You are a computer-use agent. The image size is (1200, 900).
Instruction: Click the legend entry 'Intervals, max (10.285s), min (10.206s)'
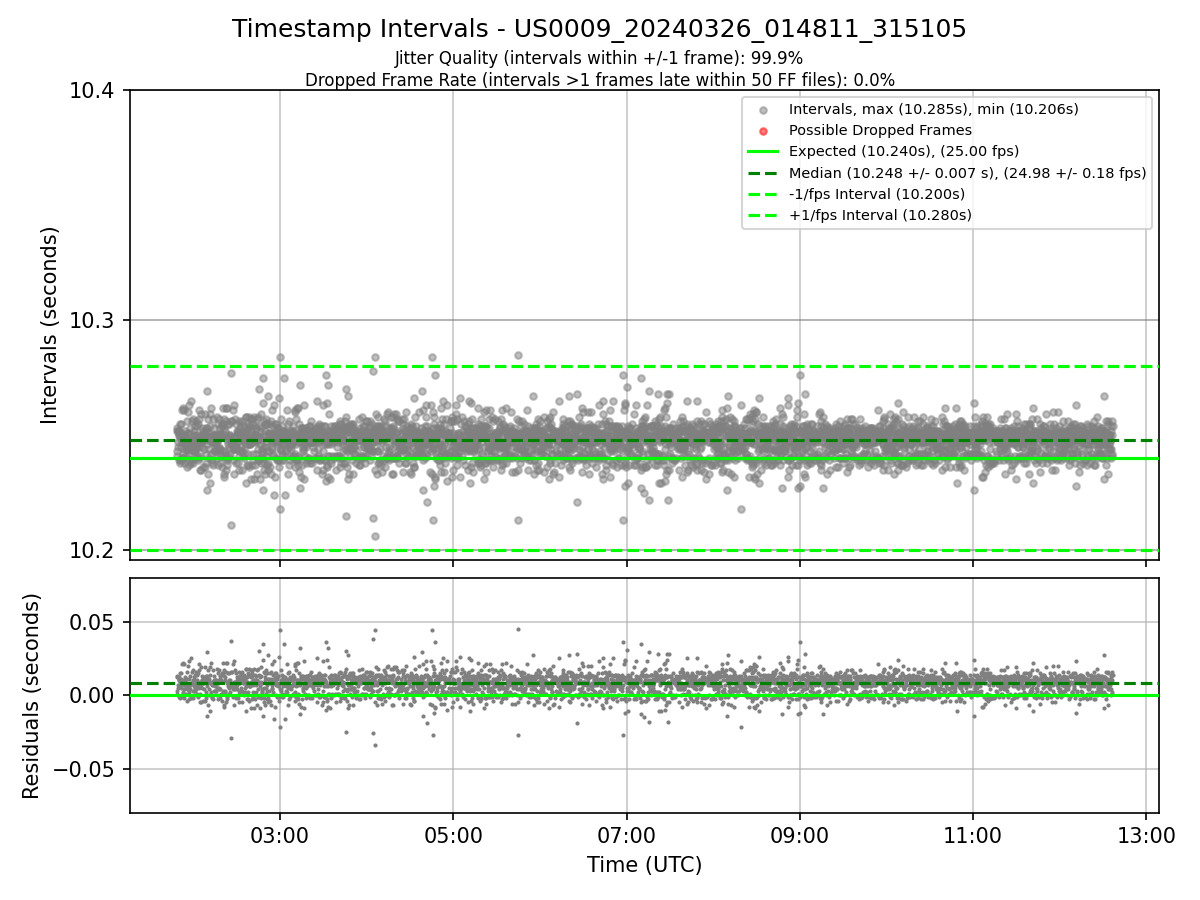coord(934,109)
